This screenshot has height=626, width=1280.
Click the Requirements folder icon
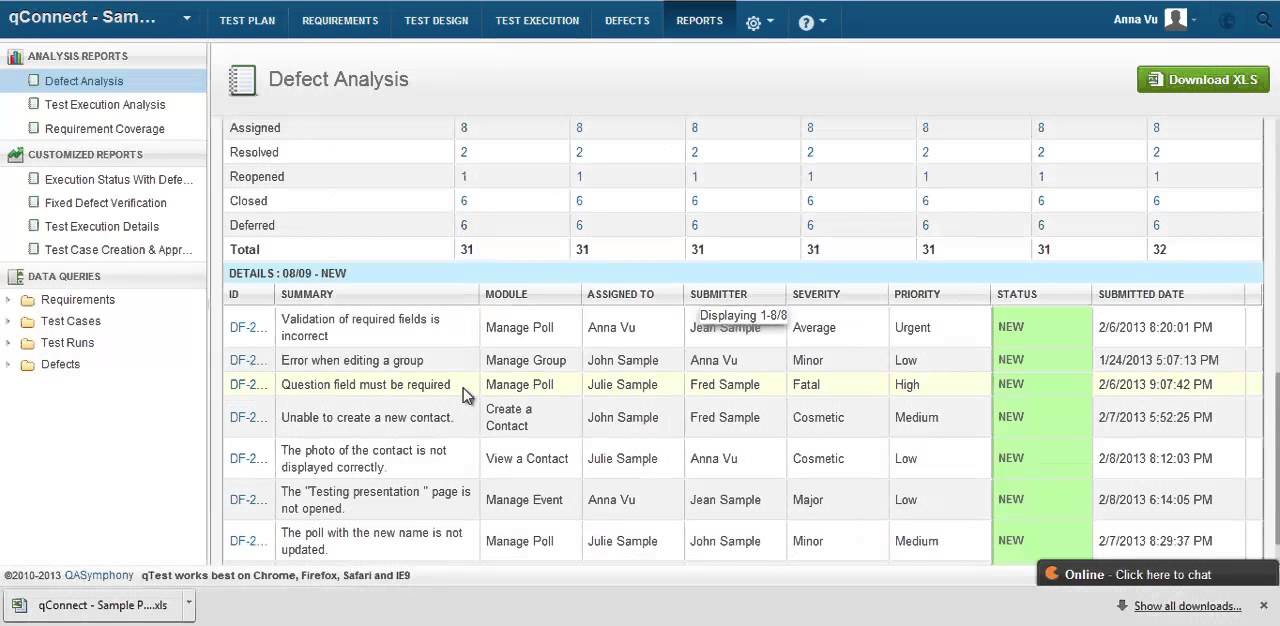[28, 300]
